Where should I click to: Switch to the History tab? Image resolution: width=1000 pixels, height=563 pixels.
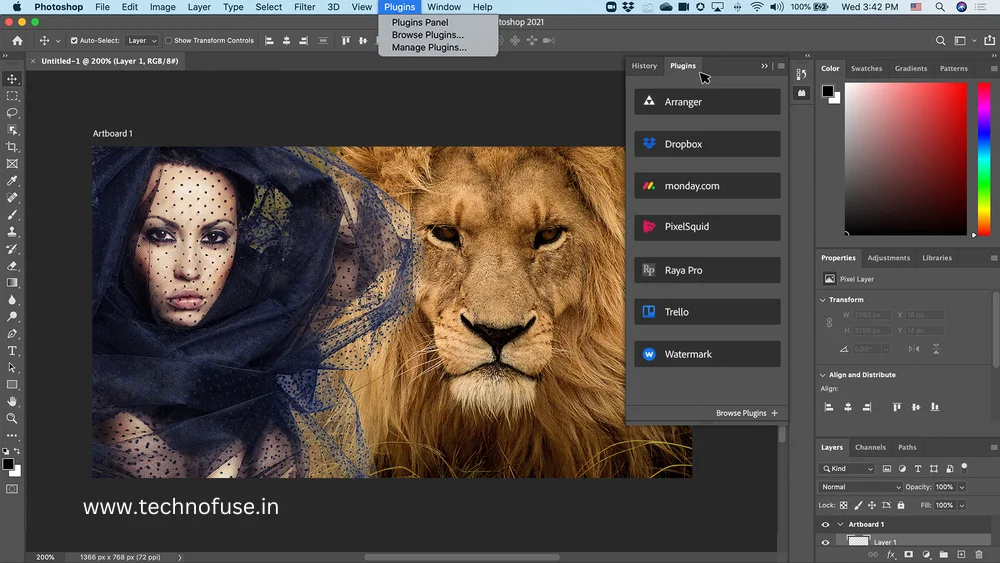[x=644, y=66]
